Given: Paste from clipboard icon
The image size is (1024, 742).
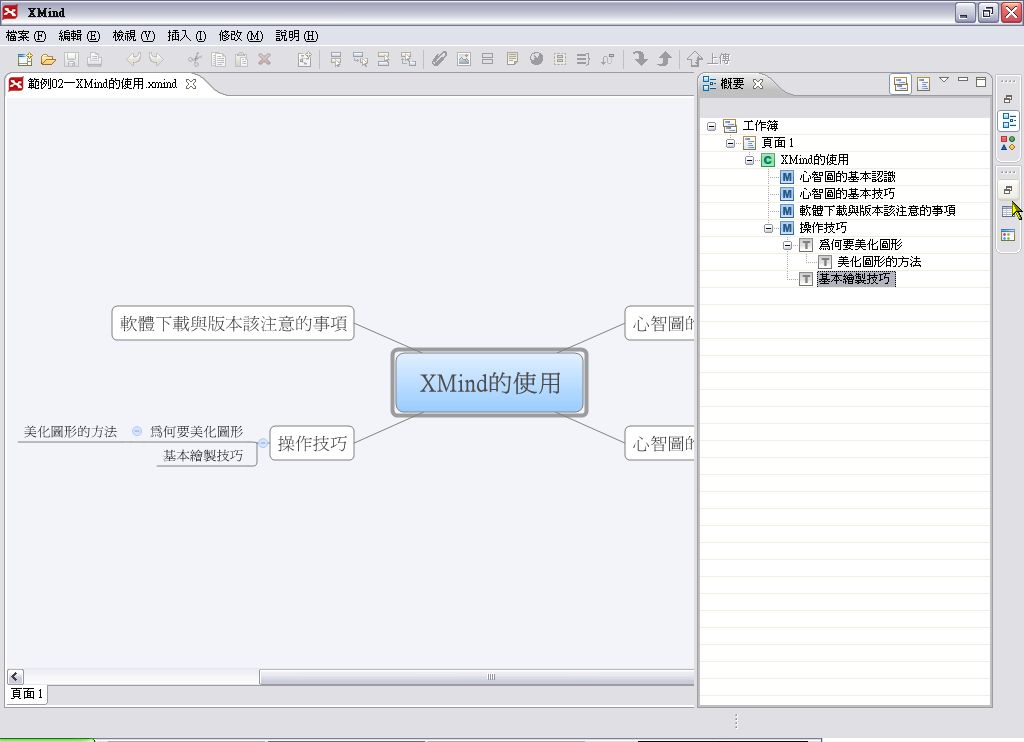Looking at the screenshot, I should [x=241, y=59].
